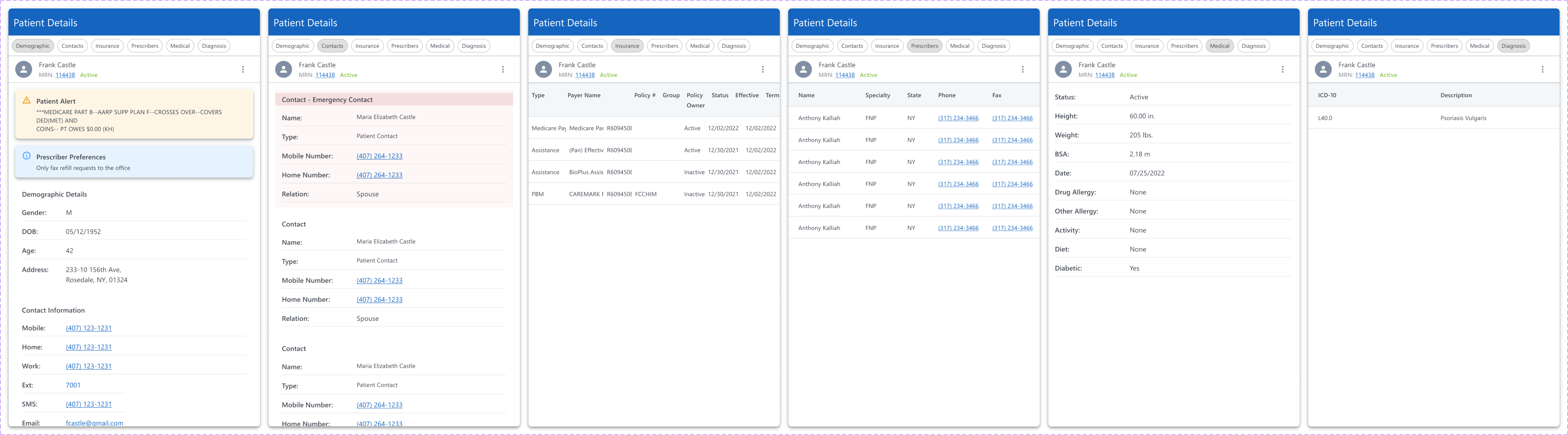Click the patient avatar above the Emergency Contact section
This screenshot has width=1568, height=435.
[284, 69]
